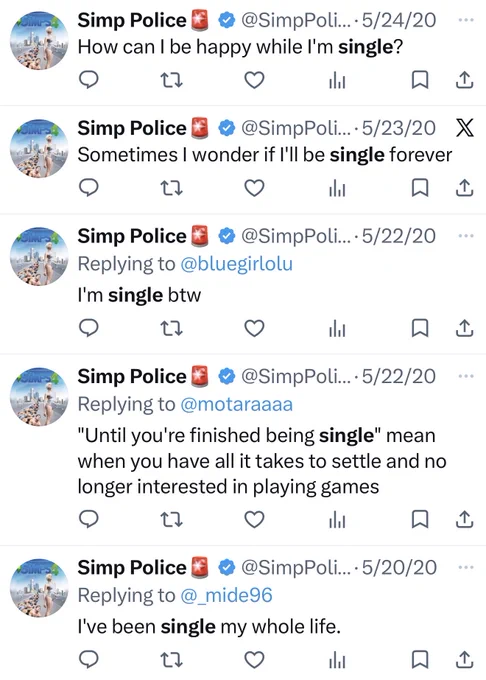486x680 pixels.
Task: View analytics for the 5/24/20 tweet
Action: [337, 80]
